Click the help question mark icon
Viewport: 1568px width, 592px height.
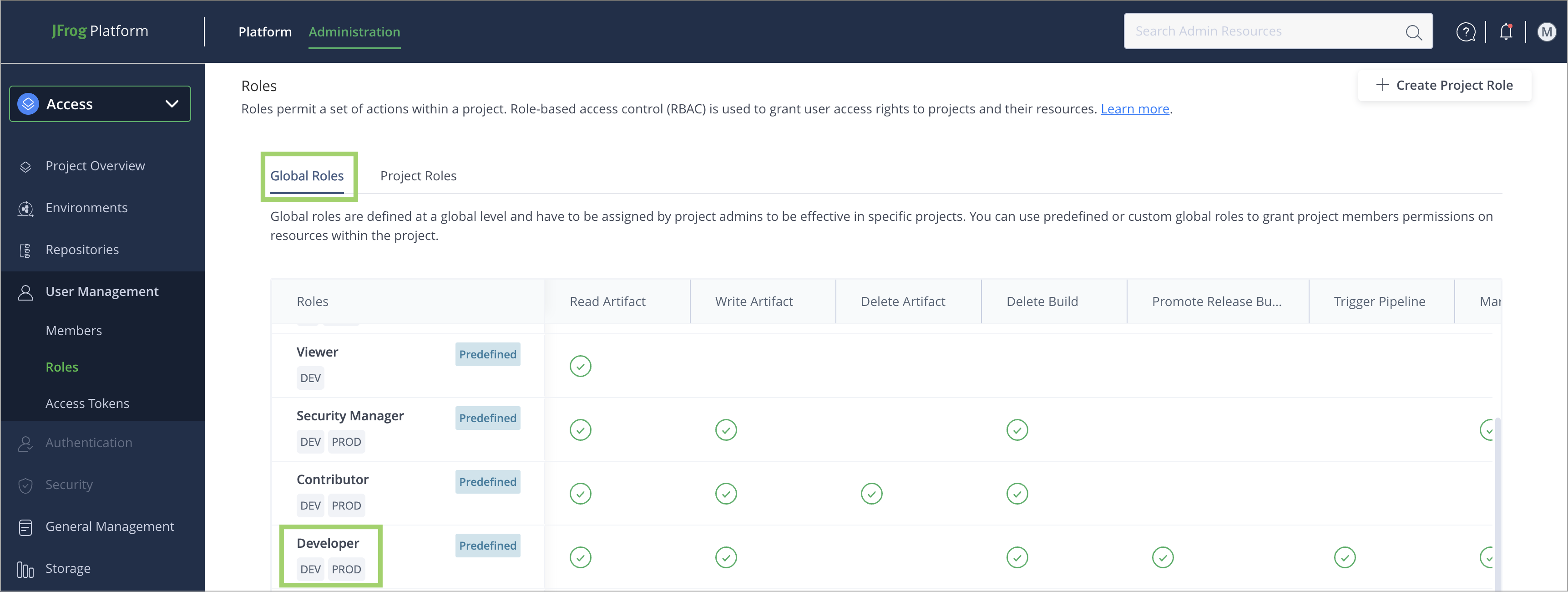click(x=1465, y=32)
